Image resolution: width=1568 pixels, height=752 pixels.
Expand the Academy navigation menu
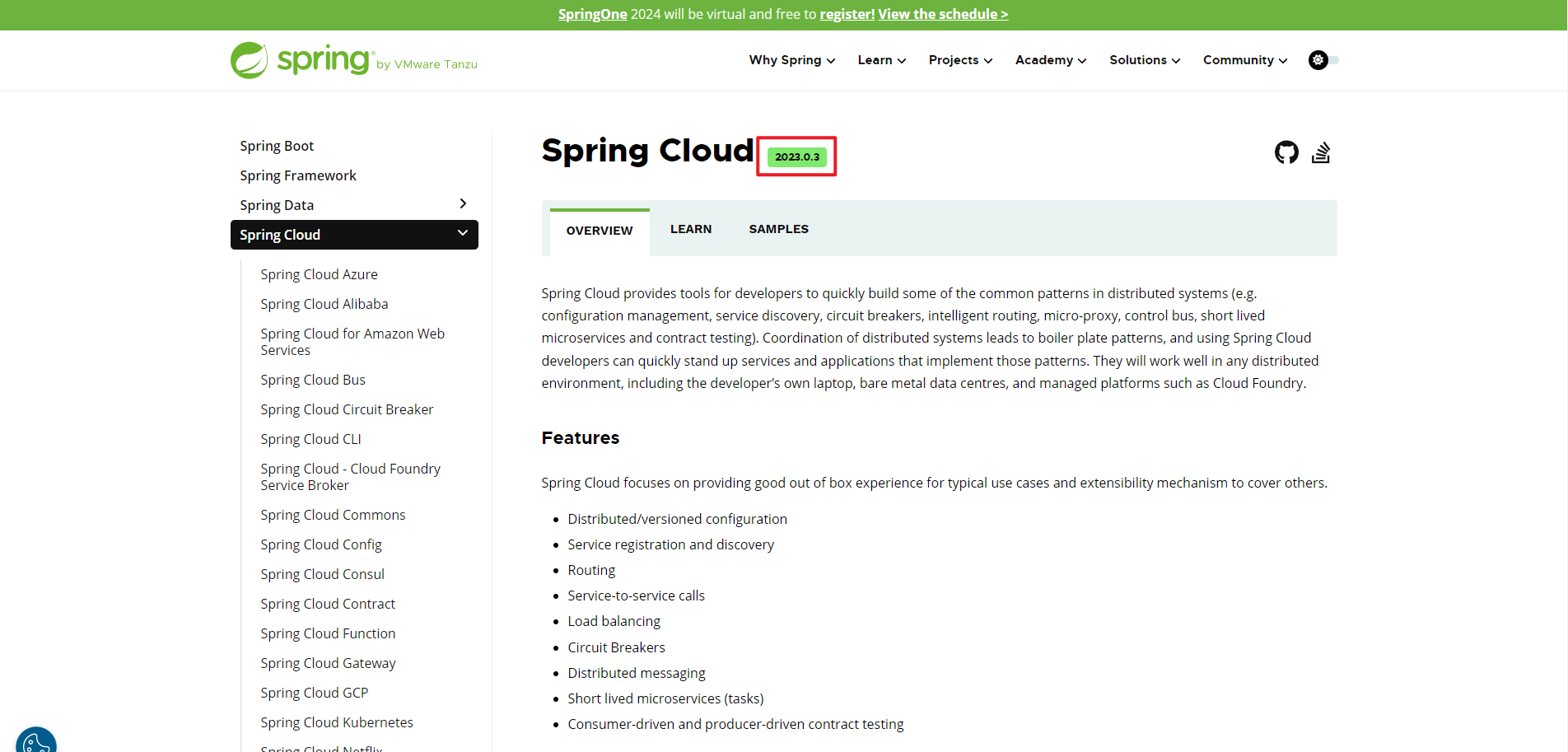pyautogui.click(x=1051, y=60)
